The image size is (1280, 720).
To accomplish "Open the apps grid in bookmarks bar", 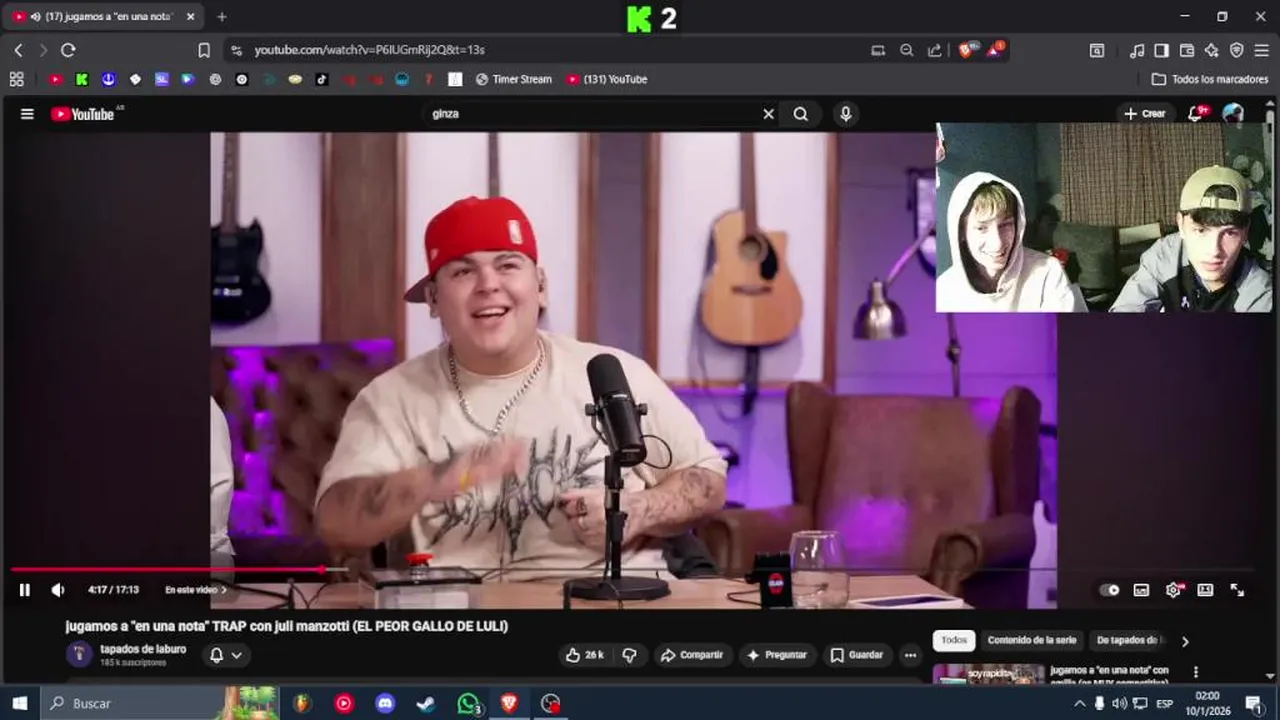I will [16, 79].
